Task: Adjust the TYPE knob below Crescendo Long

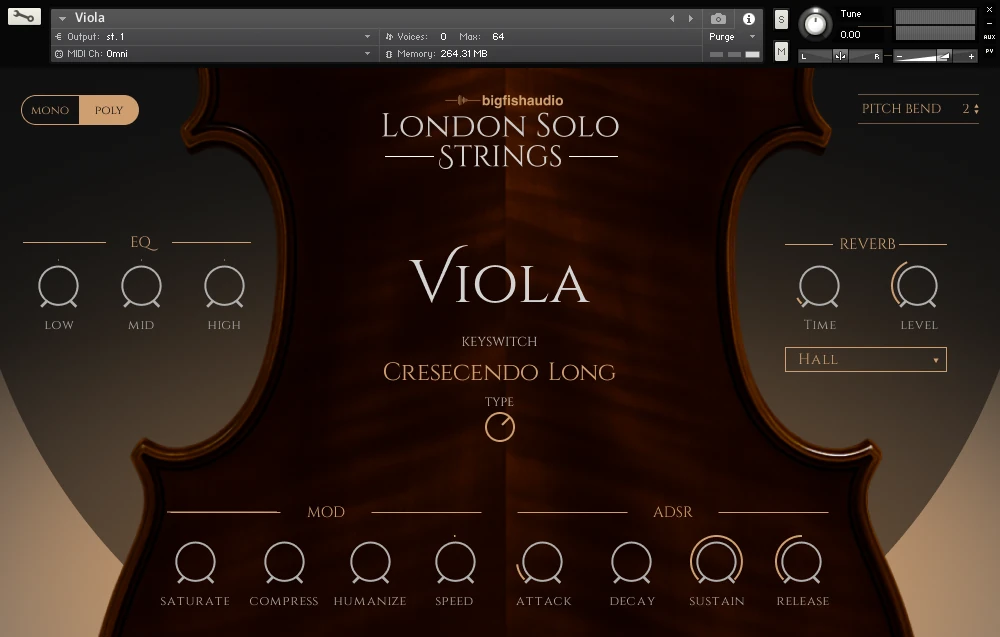Action: coord(499,426)
